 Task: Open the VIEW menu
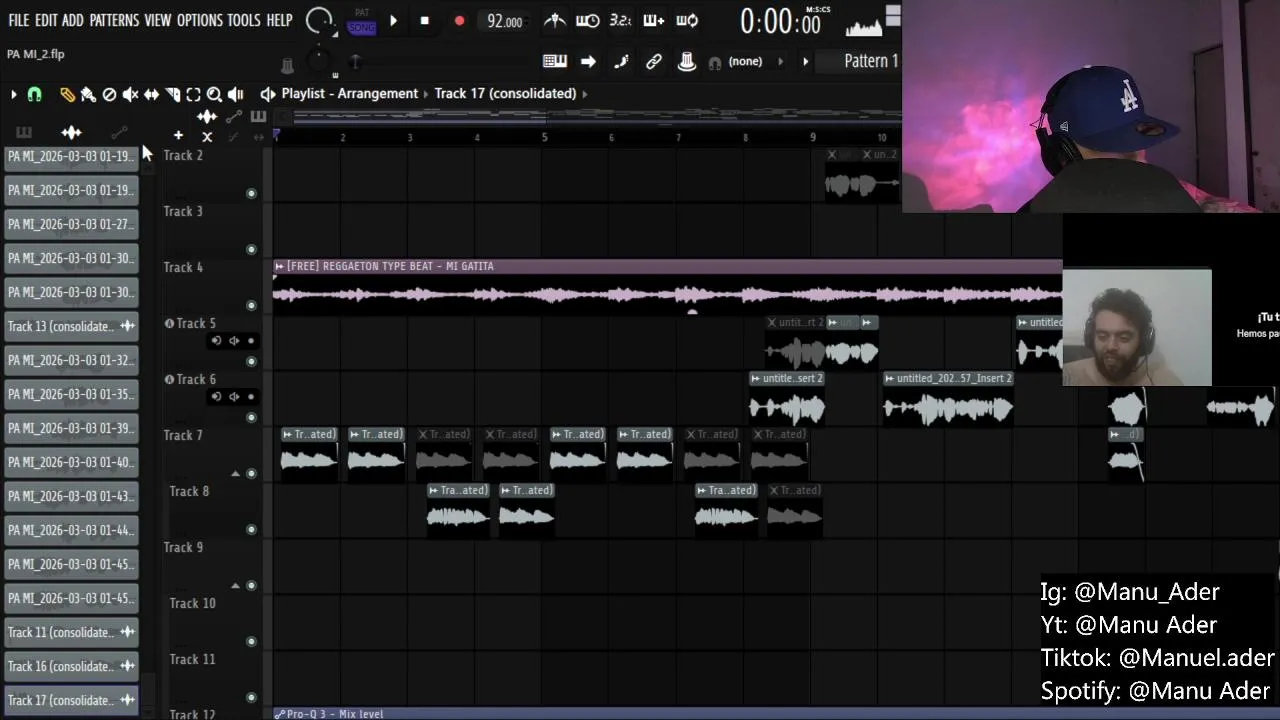pos(158,20)
